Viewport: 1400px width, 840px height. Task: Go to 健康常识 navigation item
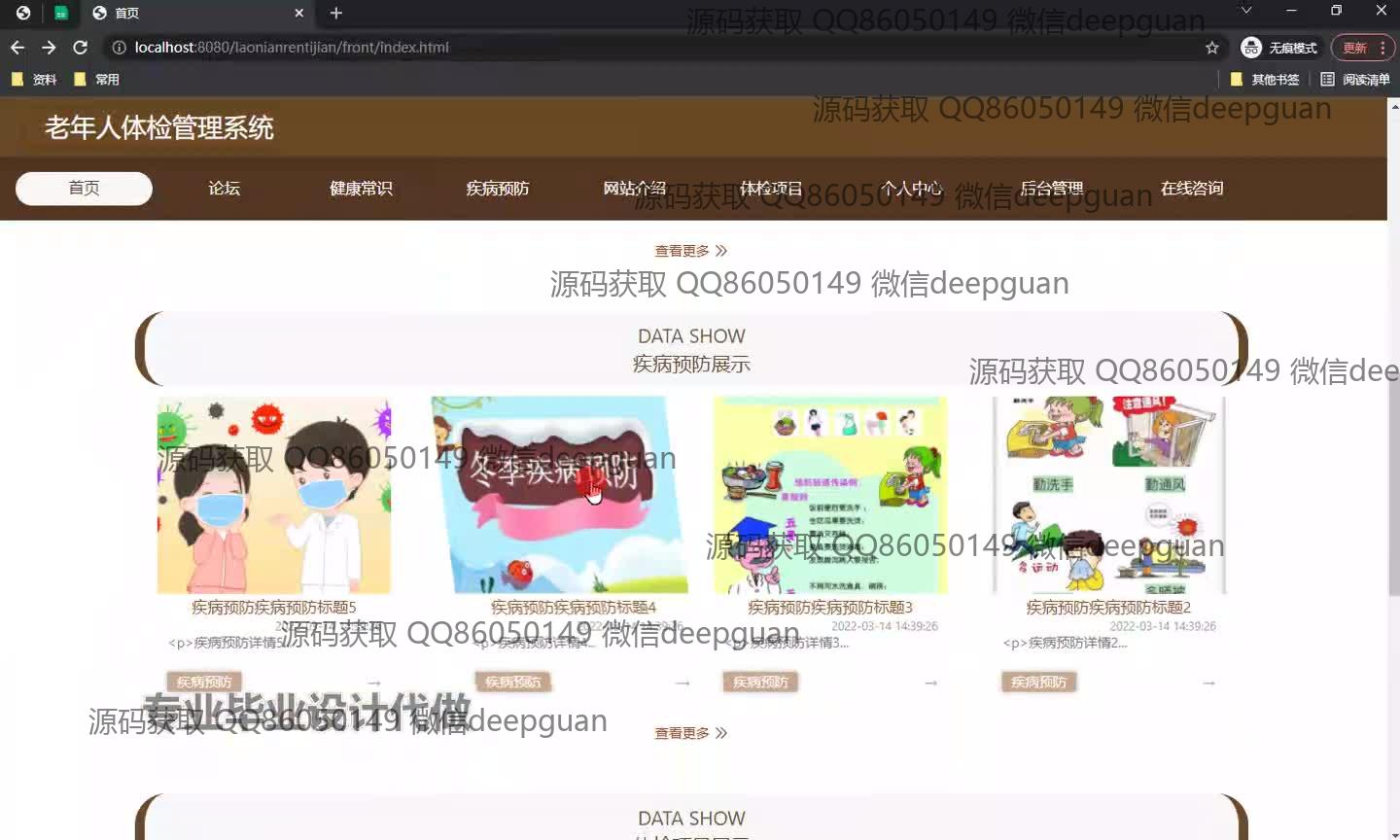click(x=361, y=189)
